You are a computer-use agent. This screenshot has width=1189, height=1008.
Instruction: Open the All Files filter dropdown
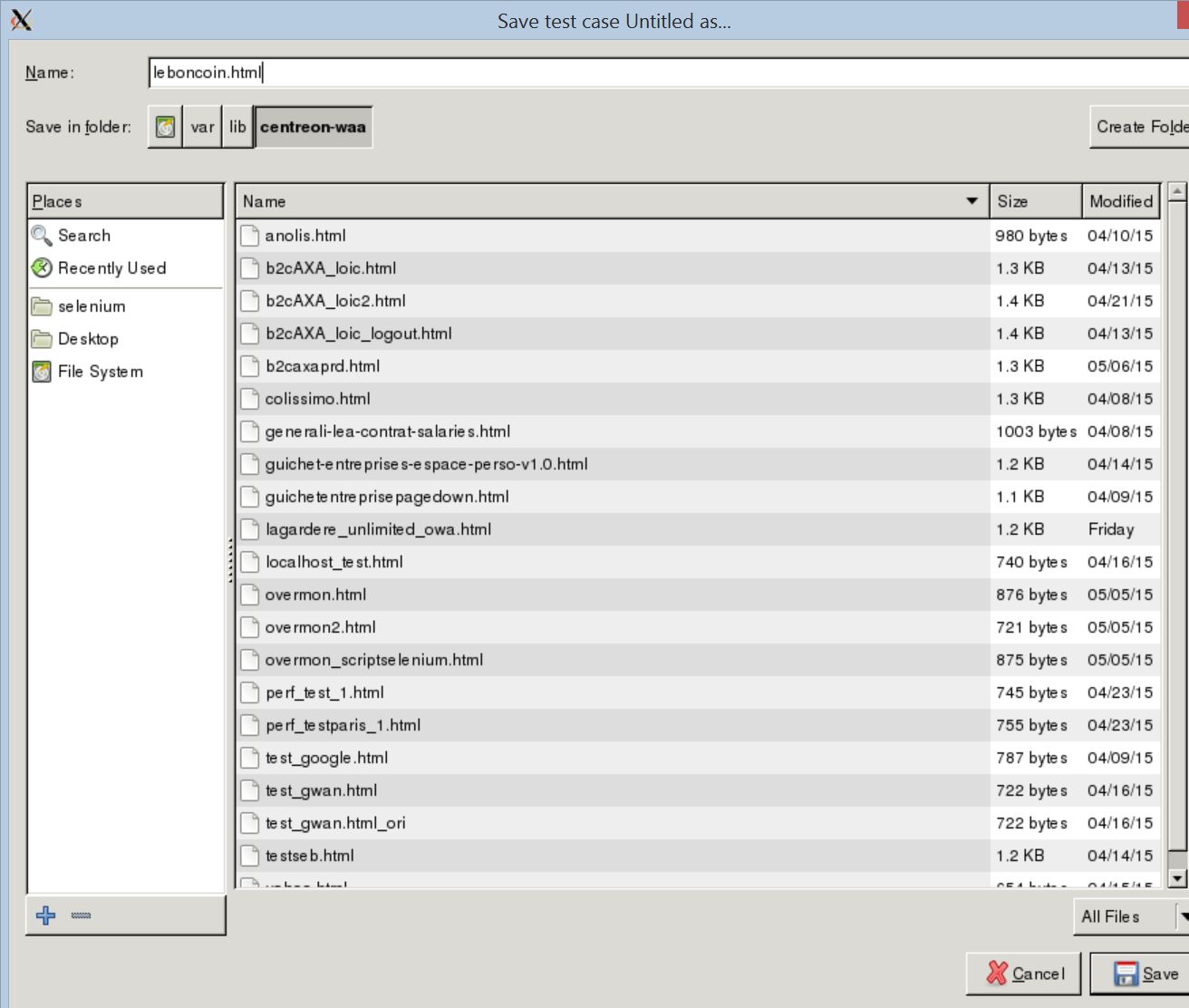point(1131,916)
